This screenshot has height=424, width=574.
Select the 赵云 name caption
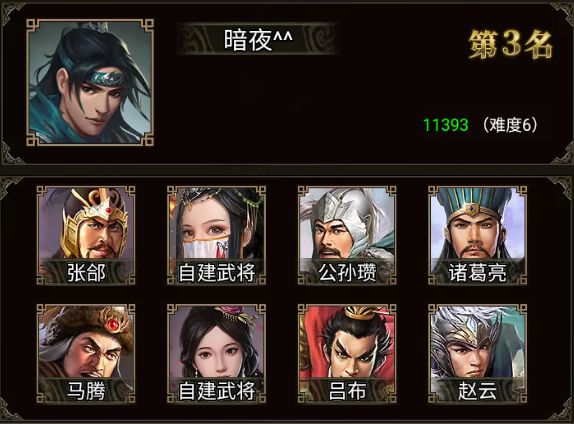[477, 391]
